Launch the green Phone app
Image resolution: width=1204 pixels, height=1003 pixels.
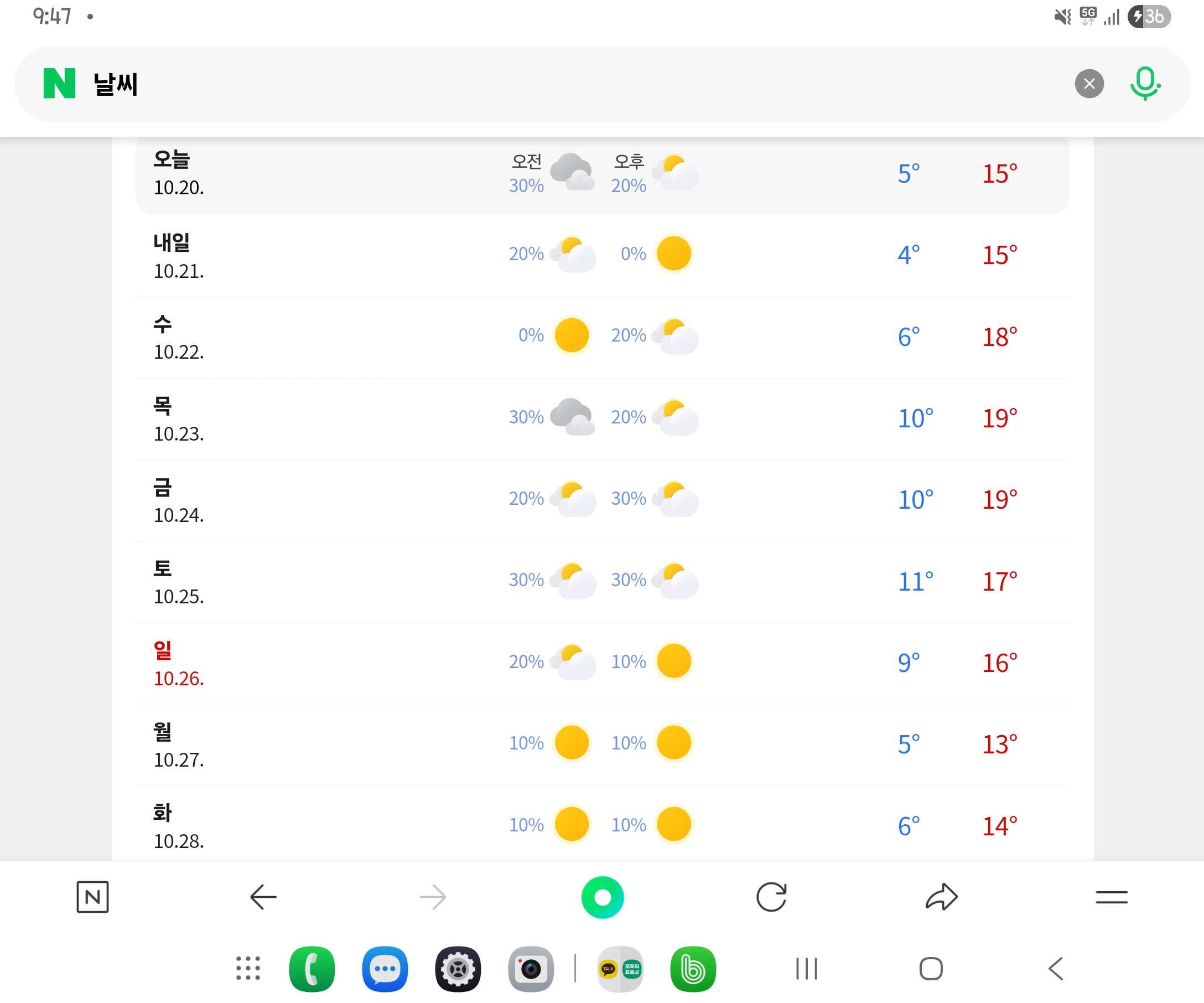pyautogui.click(x=312, y=968)
